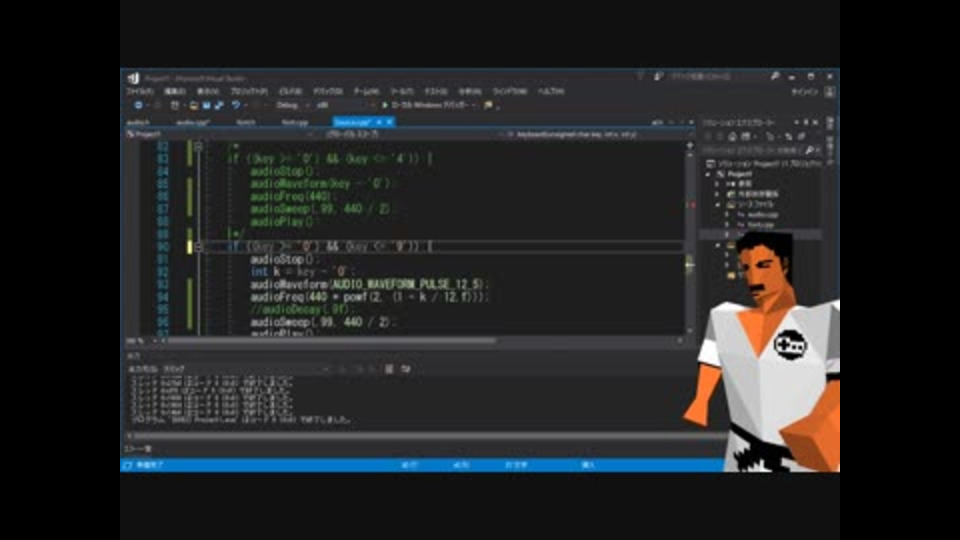Select audio.cpp in Solution Explorer

[x=762, y=215]
